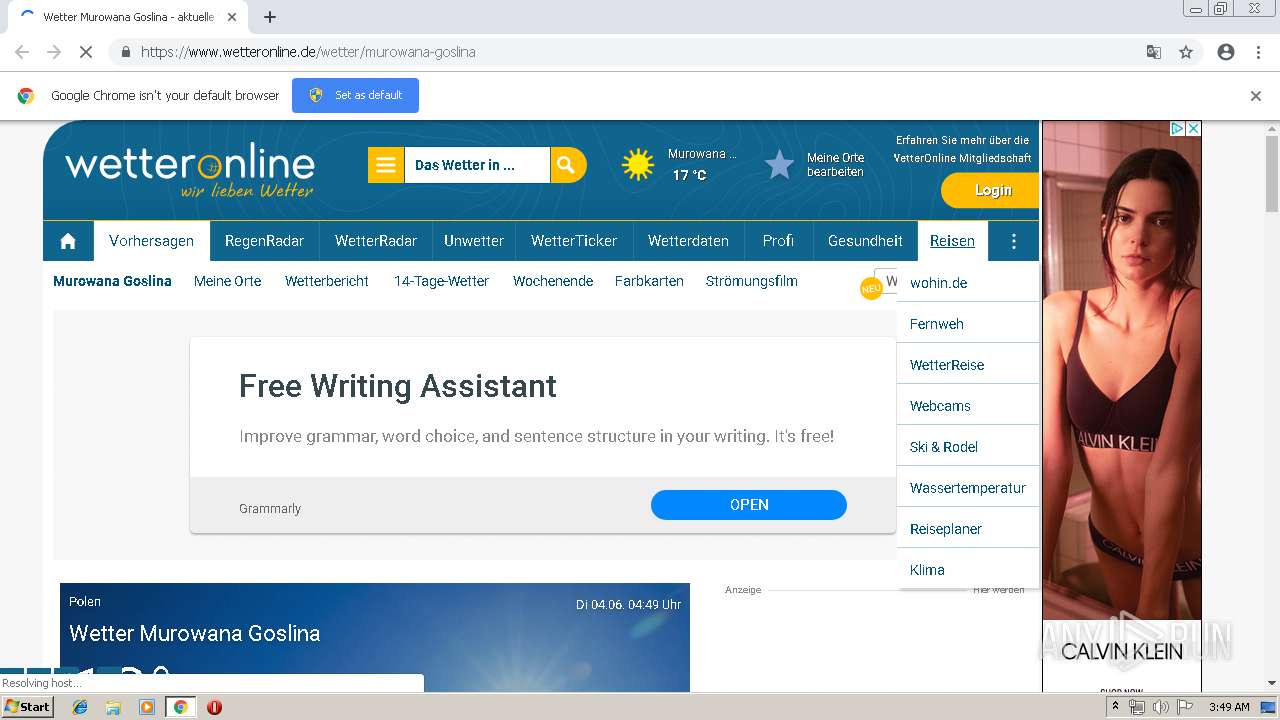Screen dimensions: 1280x720
Task: Select the Vorhersagen tab
Action: [152, 241]
